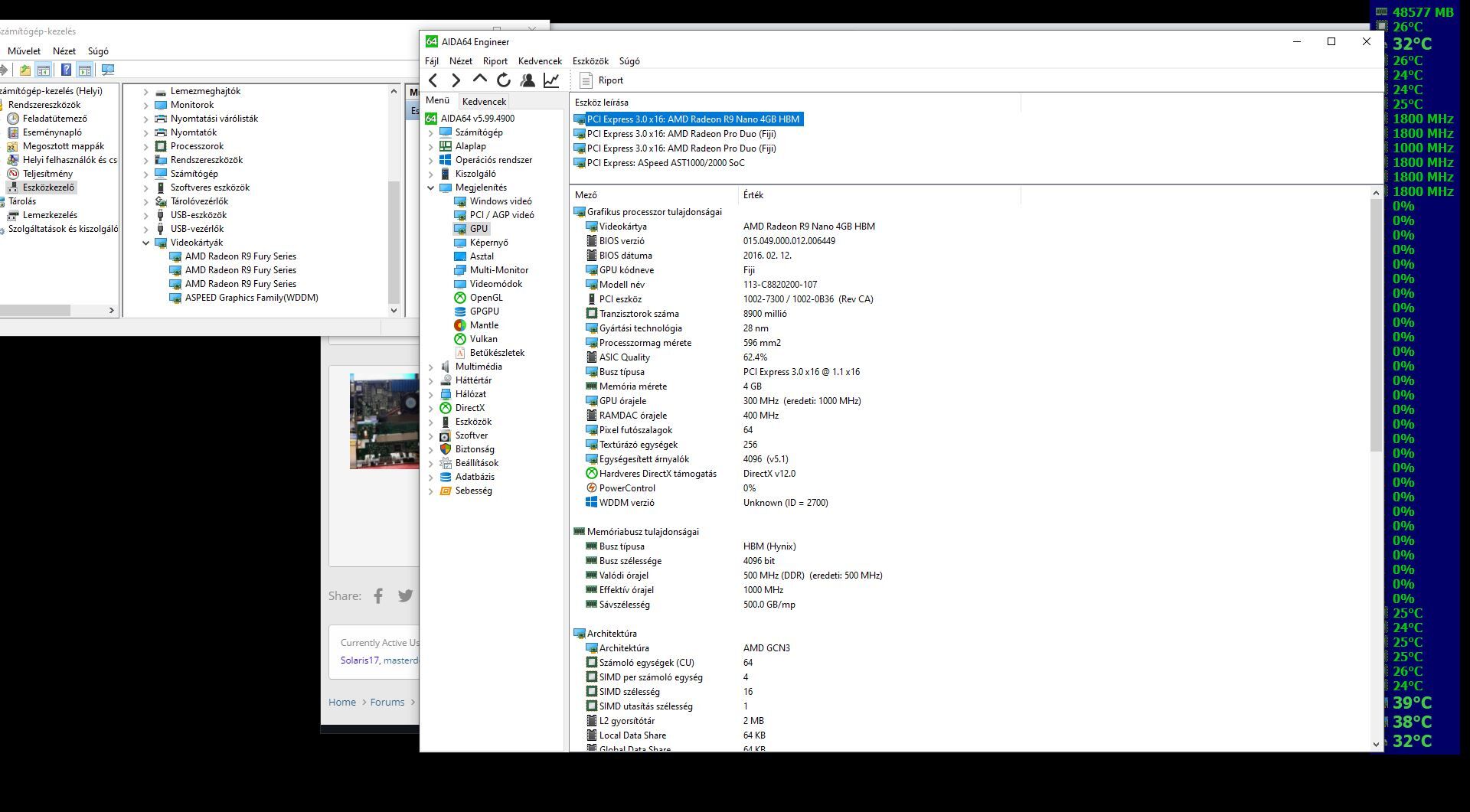The width and height of the screenshot is (1470, 812).
Task: Open the OpenGL tree entry
Action: [x=486, y=298]
